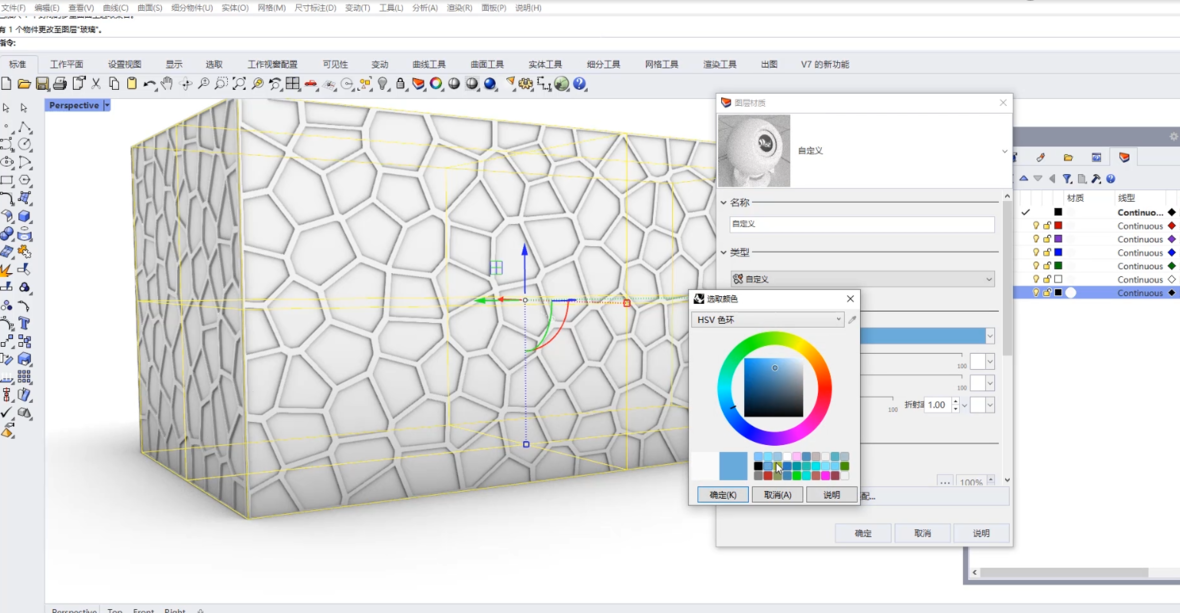The height and width of the screenshot is (613, 1180).
Task: Click 取消(A) in the color picker
Action: 777,495
